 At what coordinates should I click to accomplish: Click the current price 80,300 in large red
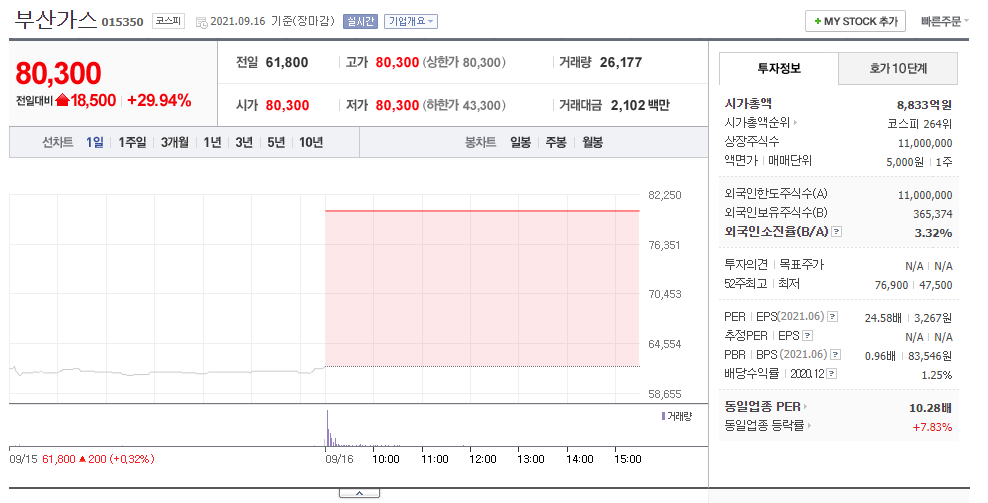tap(58, 73)
